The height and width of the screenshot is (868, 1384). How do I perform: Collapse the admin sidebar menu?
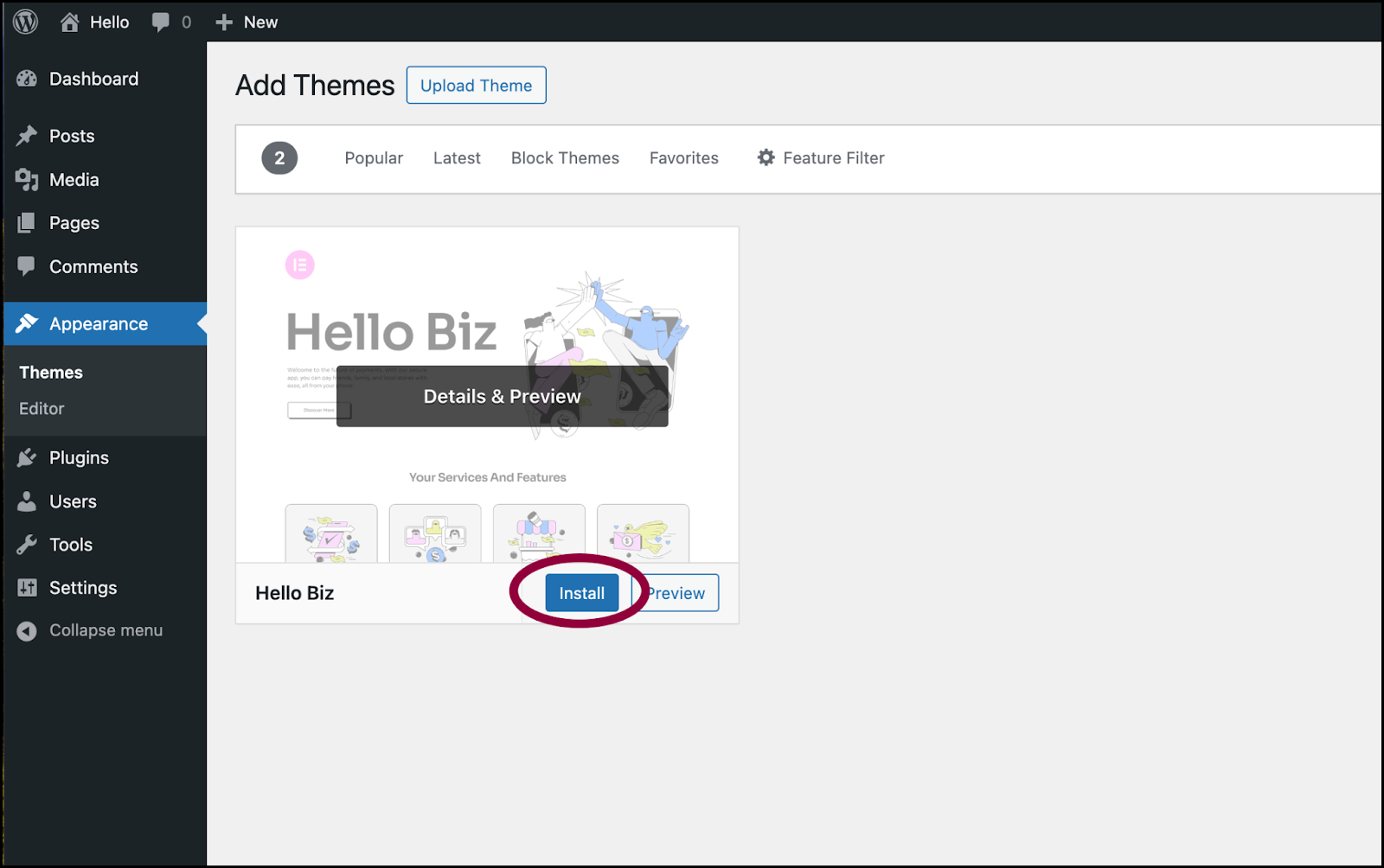pyautogui.click(x=105, y=631)
